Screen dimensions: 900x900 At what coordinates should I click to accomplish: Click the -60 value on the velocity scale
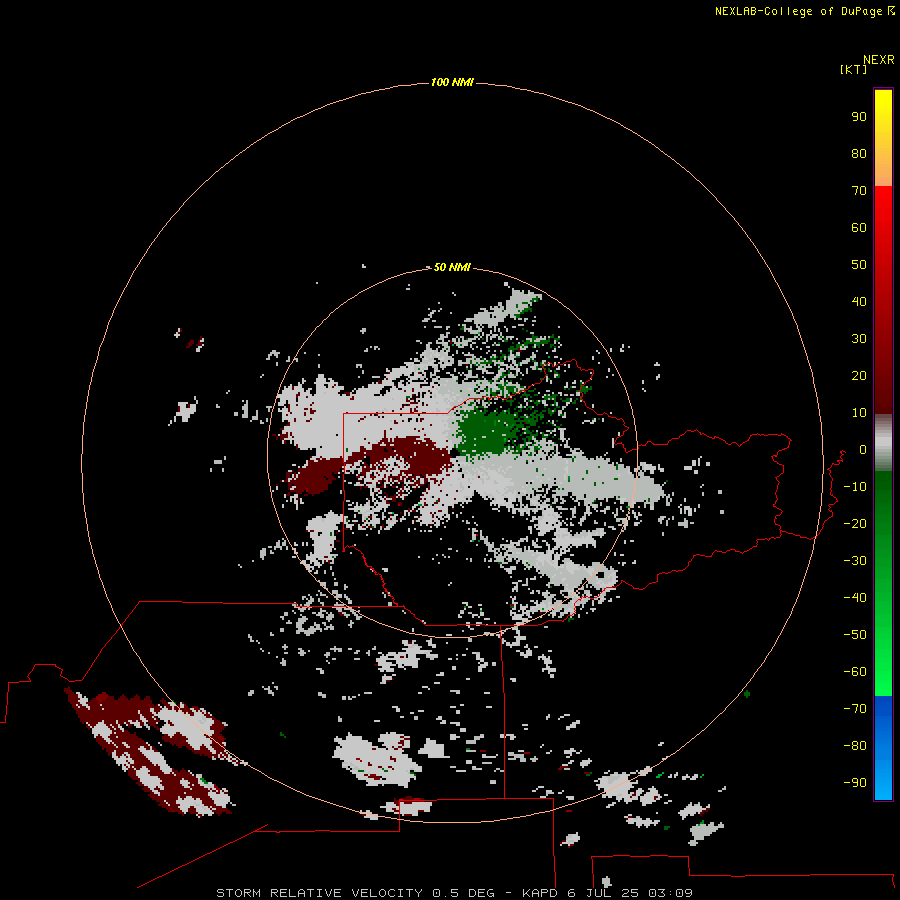855,672
